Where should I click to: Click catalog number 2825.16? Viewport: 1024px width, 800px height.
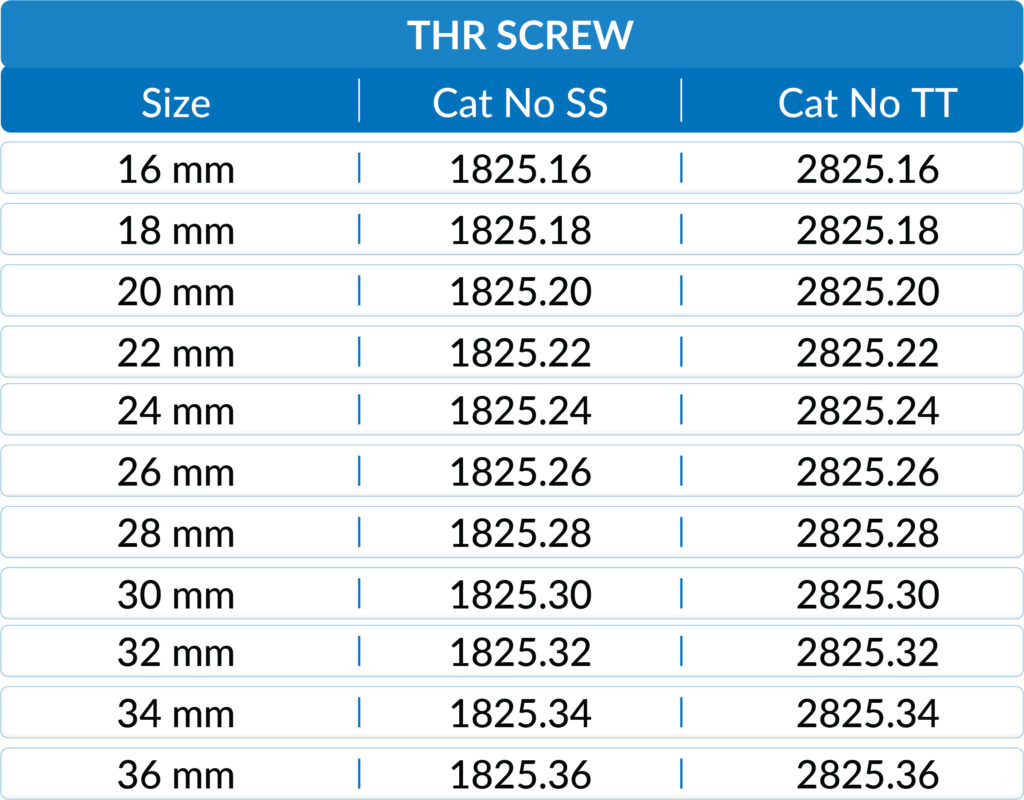click(x=867, y=170)
